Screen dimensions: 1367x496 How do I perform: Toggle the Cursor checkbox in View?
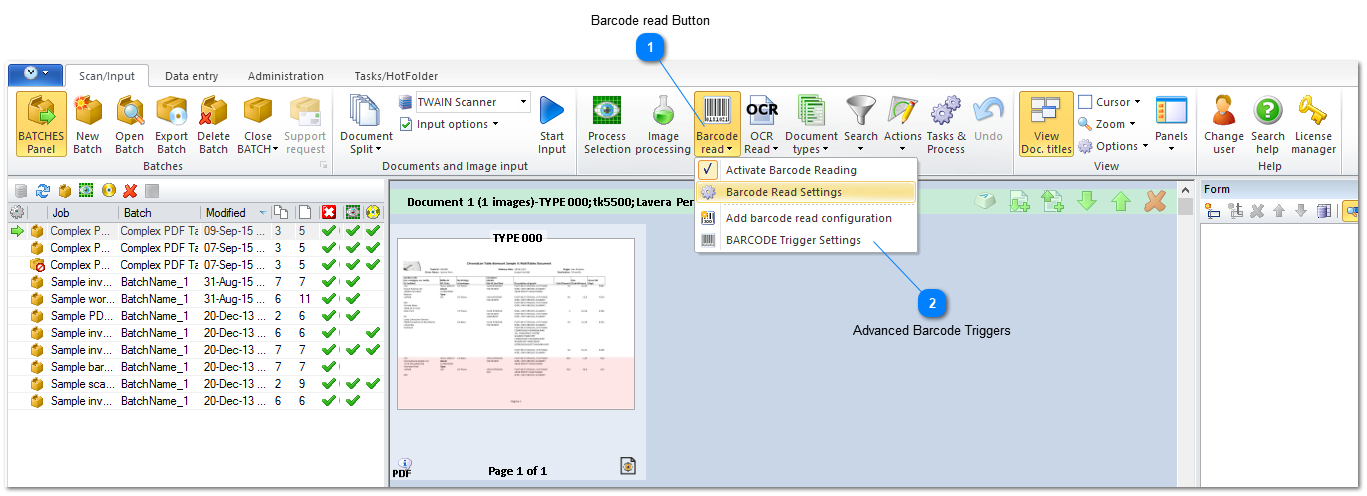[1085, 102]
